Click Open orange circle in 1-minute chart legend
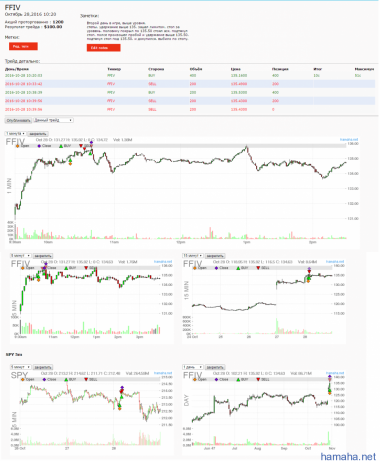Viewport: 380px width, 461px height. 17,146
